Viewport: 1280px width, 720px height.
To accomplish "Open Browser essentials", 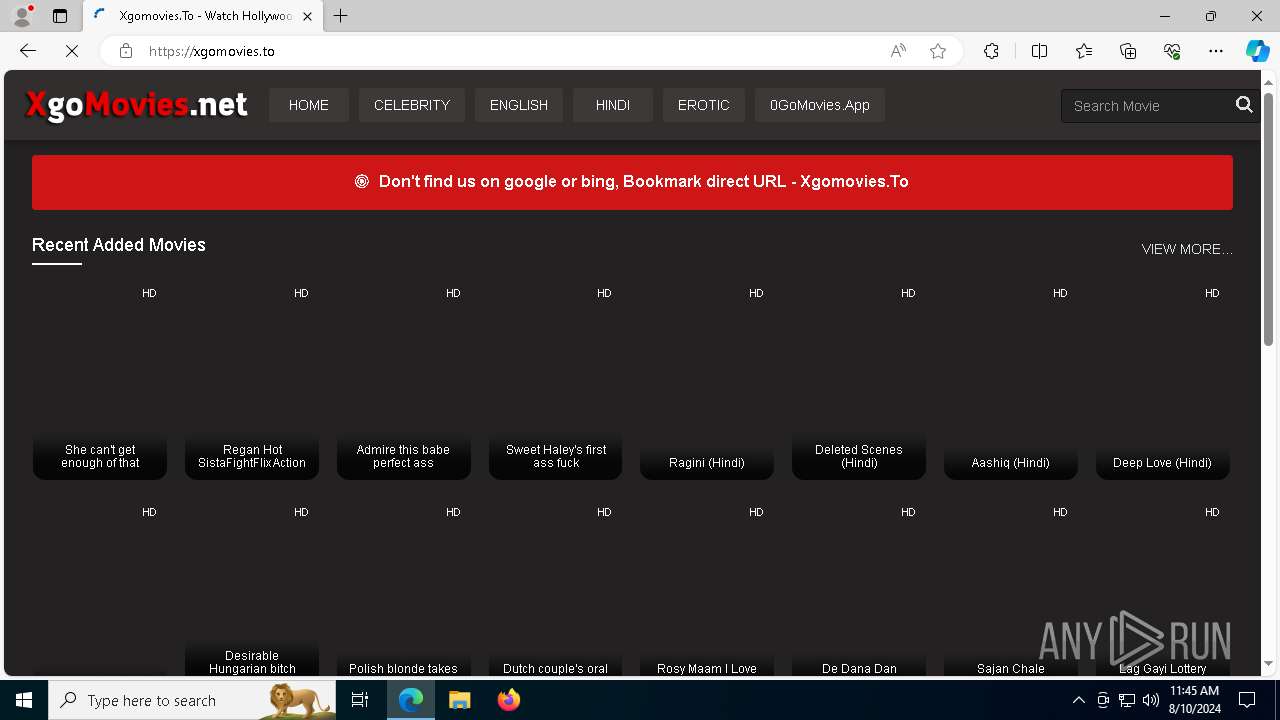I will [1172, 51].
